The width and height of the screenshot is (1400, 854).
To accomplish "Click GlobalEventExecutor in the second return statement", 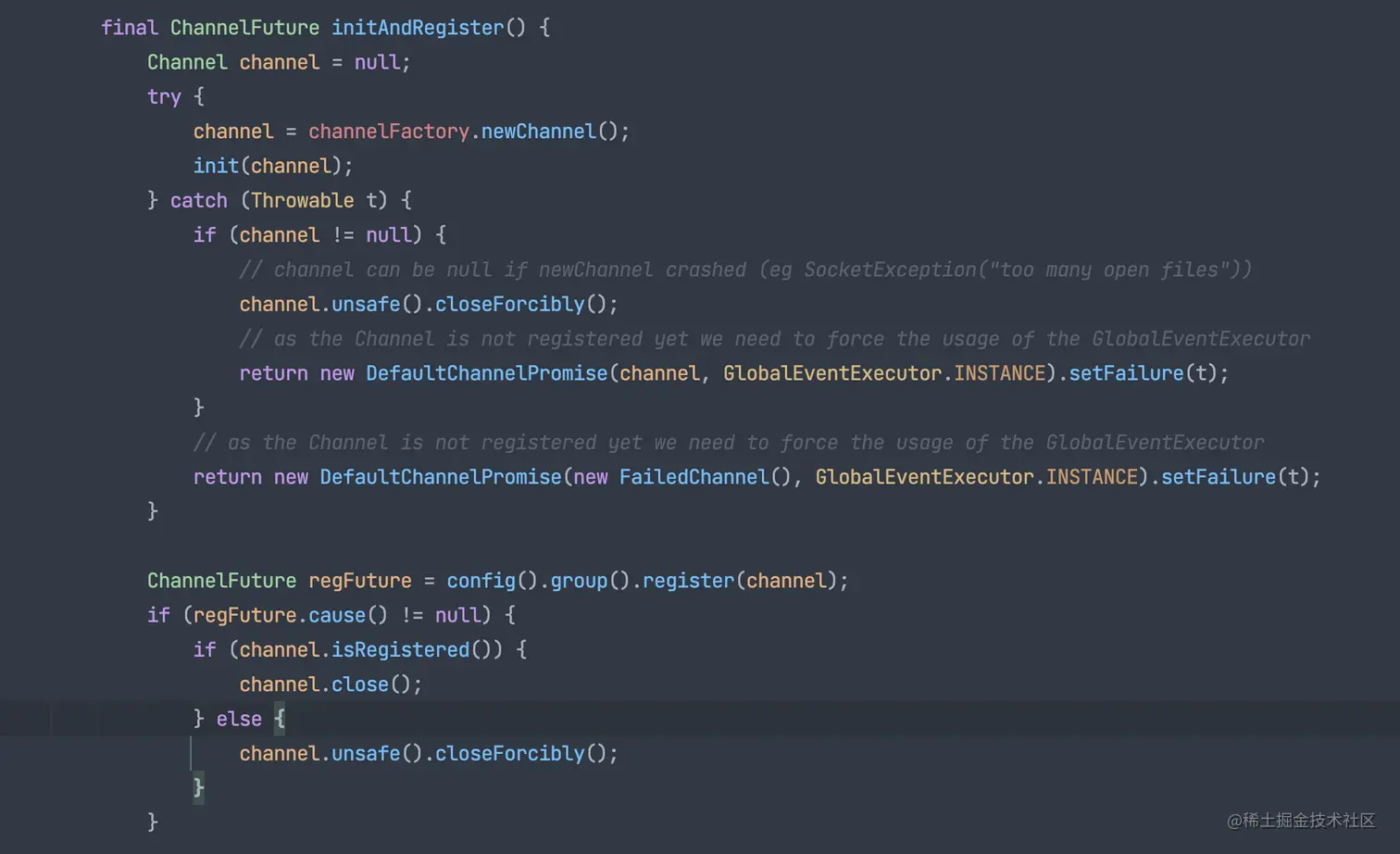I will [x=924, y=477].
